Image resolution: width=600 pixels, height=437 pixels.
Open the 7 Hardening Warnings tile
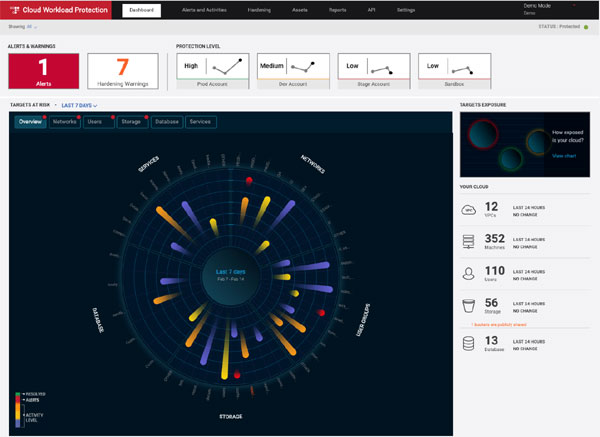click(123, 73)
